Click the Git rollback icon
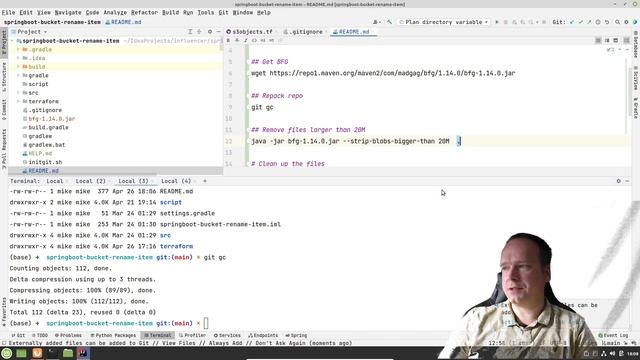Image resolution: width=640 pixels, height=360 pixels. pos(607,22)
